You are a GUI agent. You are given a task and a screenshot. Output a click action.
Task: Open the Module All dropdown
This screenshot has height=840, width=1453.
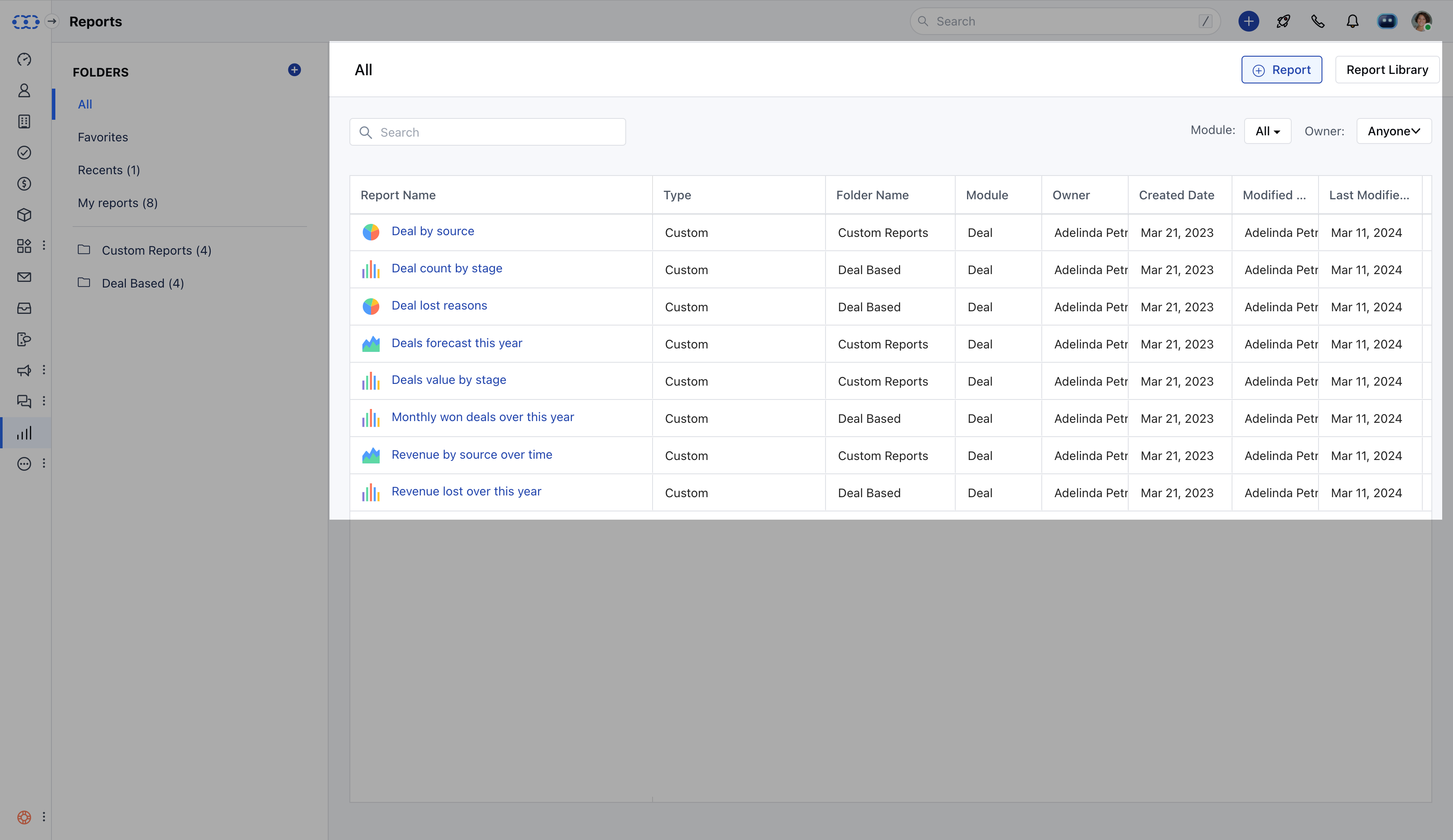pos(1267,131)
